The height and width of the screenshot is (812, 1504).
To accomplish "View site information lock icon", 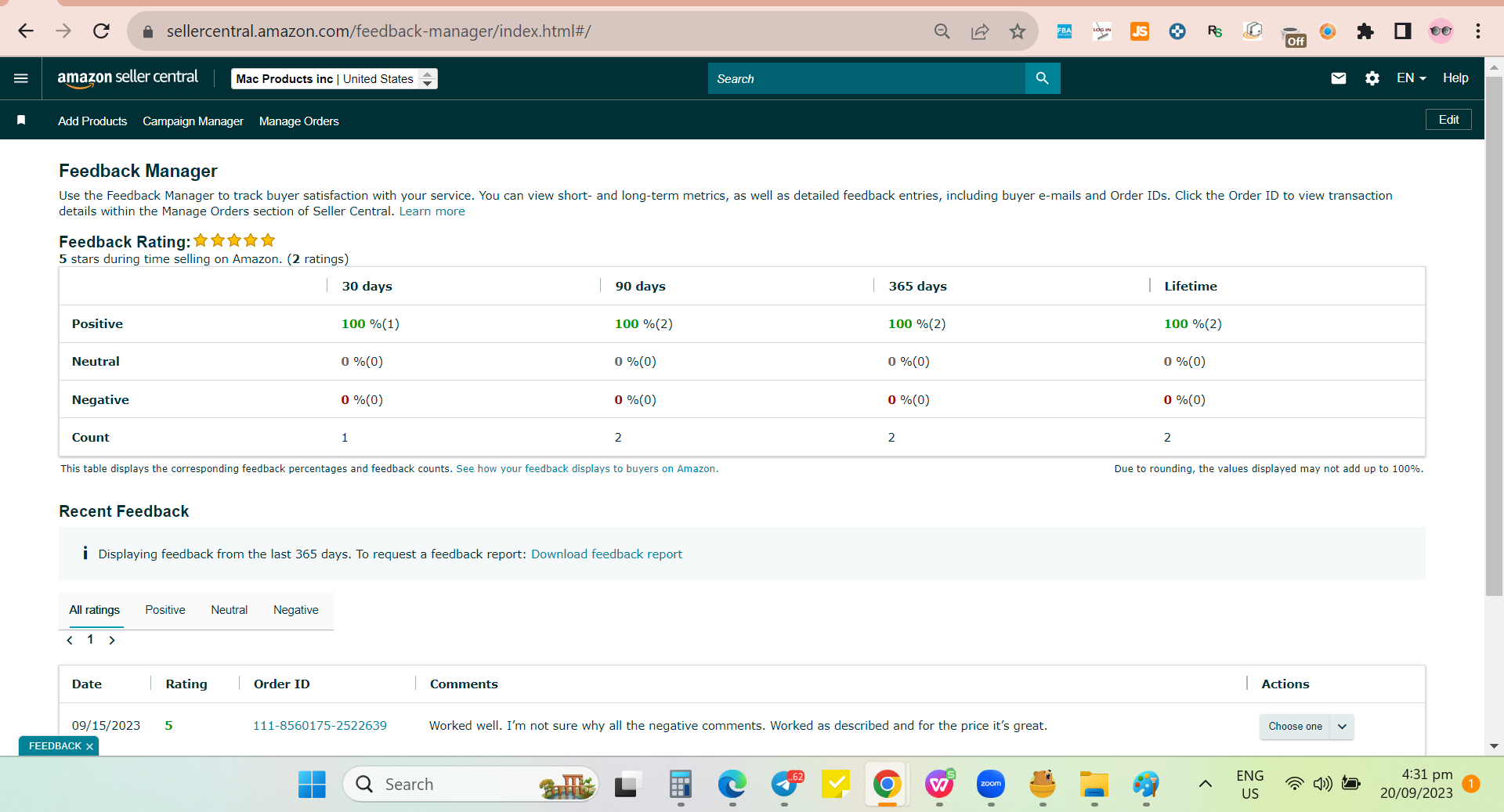I will coord(147,31).
